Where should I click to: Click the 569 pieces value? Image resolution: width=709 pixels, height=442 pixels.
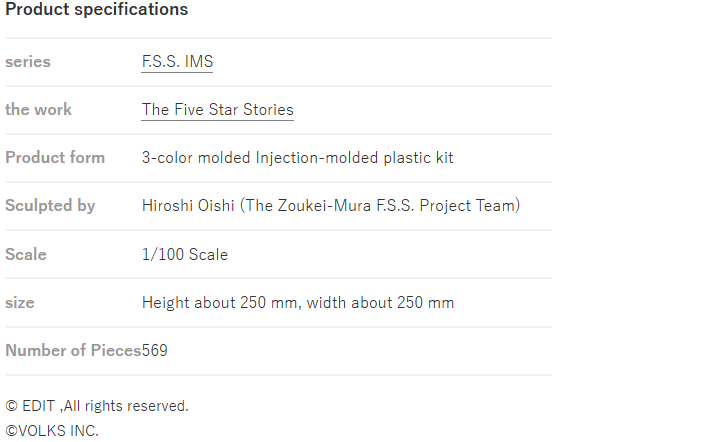tap(155, 350)
